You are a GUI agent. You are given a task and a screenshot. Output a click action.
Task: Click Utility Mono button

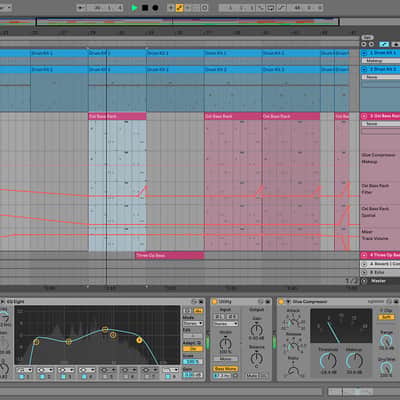click(x=226, y=359)
